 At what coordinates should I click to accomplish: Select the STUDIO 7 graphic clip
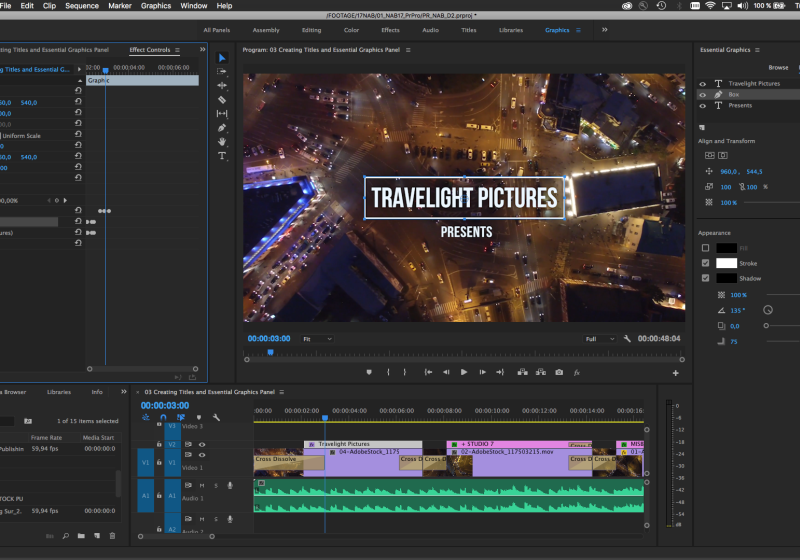point(519,444)
